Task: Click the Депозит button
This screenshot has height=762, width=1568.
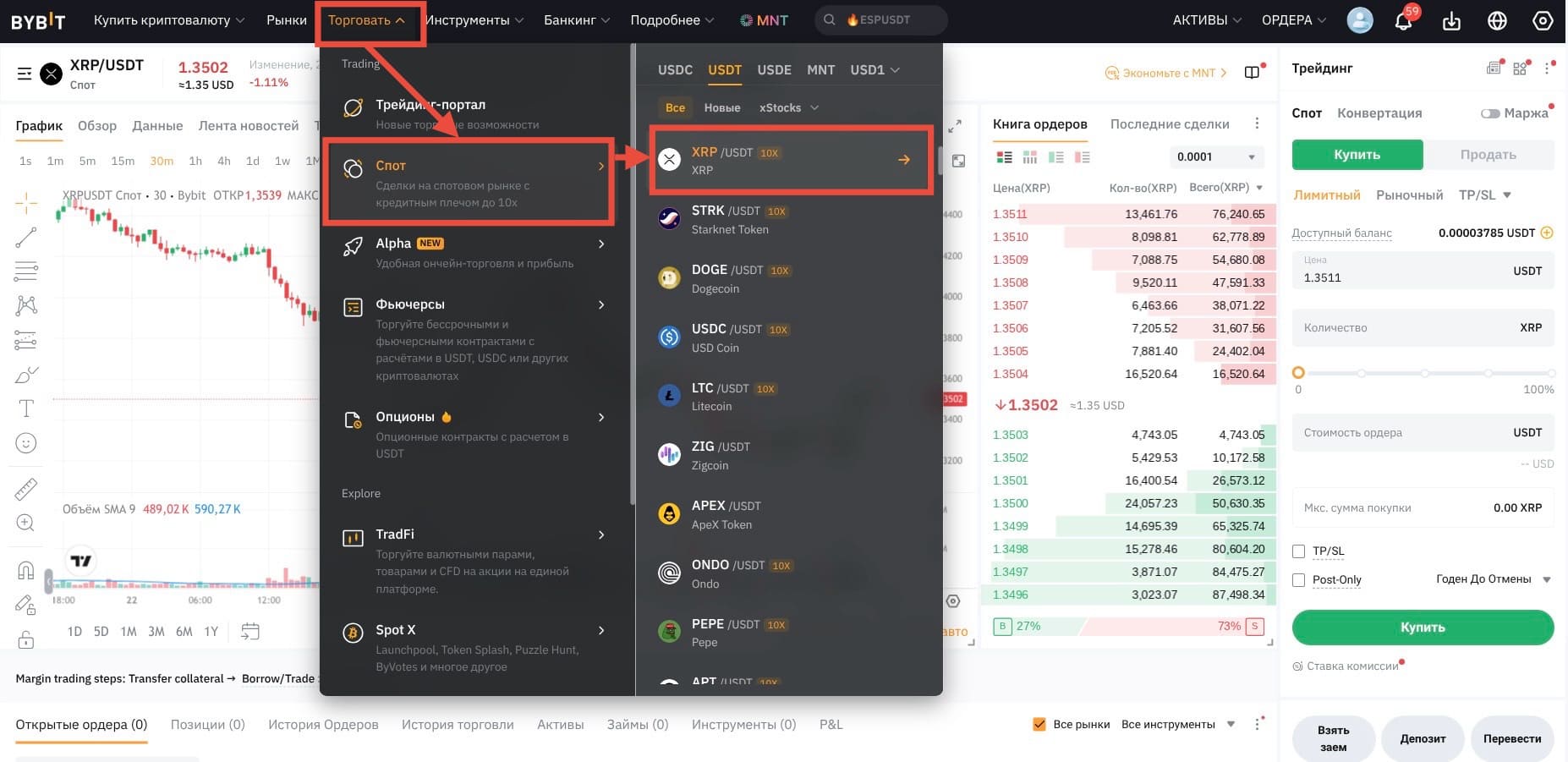Action: pos(1423,738)
